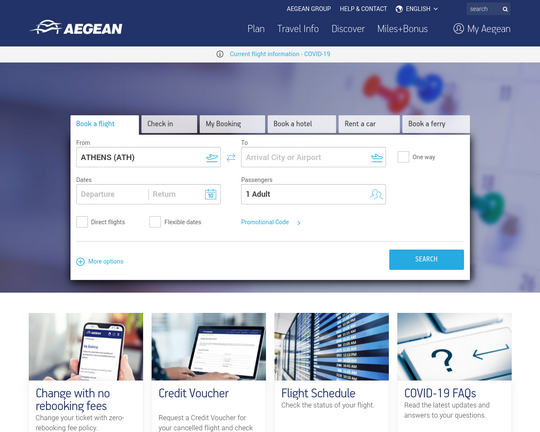
Task: Click the departing plane icon in From field
Action: [x=212, y=158]
